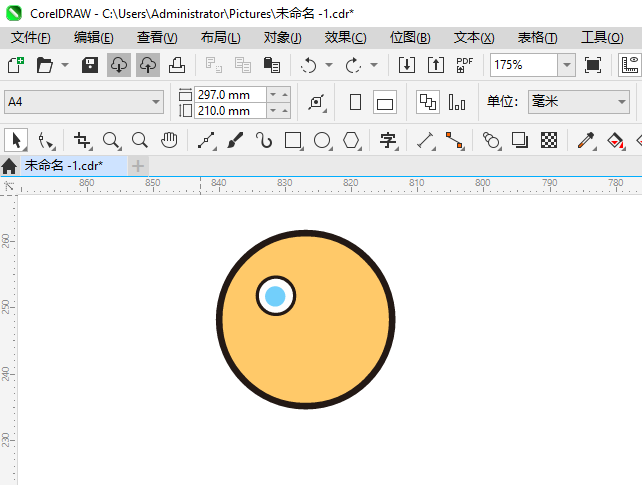Select the Transparency checkerboard tool
The image size is (642, 485).
(549, 140)
